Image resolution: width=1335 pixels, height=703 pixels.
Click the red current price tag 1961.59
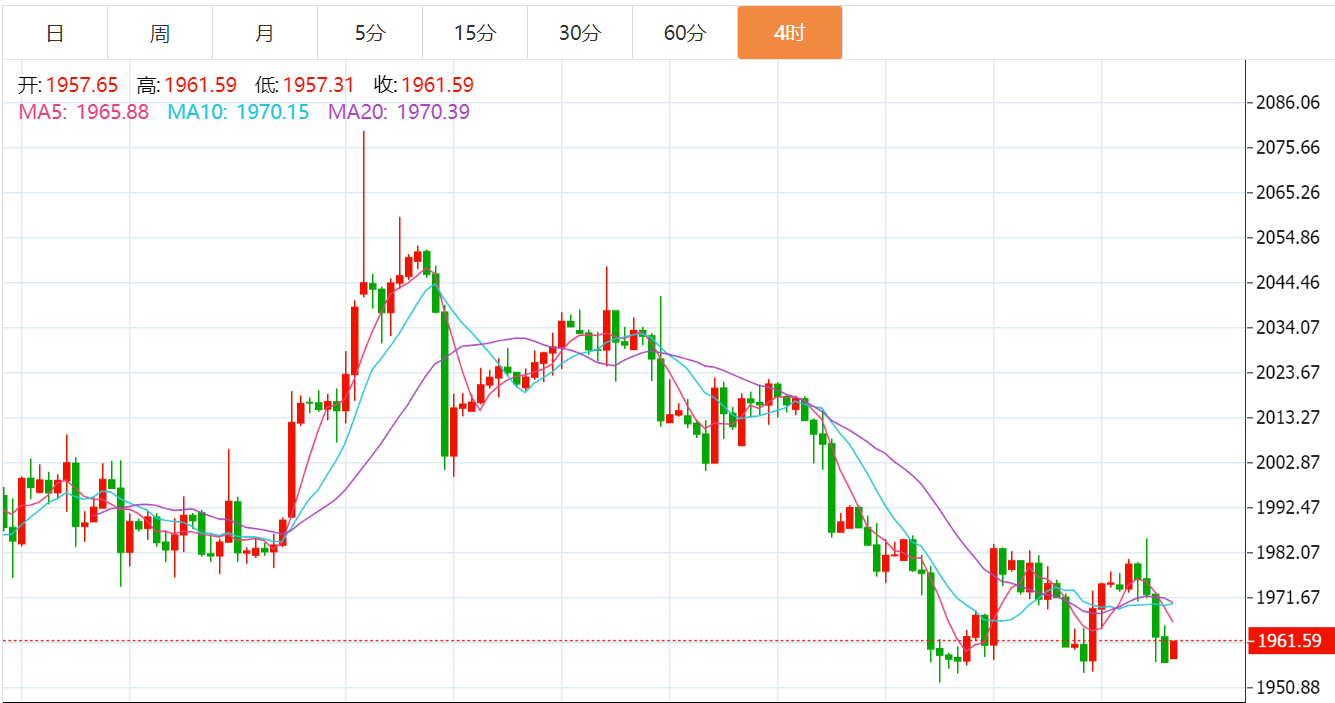pyautogui.click(x=1290, y=641)
